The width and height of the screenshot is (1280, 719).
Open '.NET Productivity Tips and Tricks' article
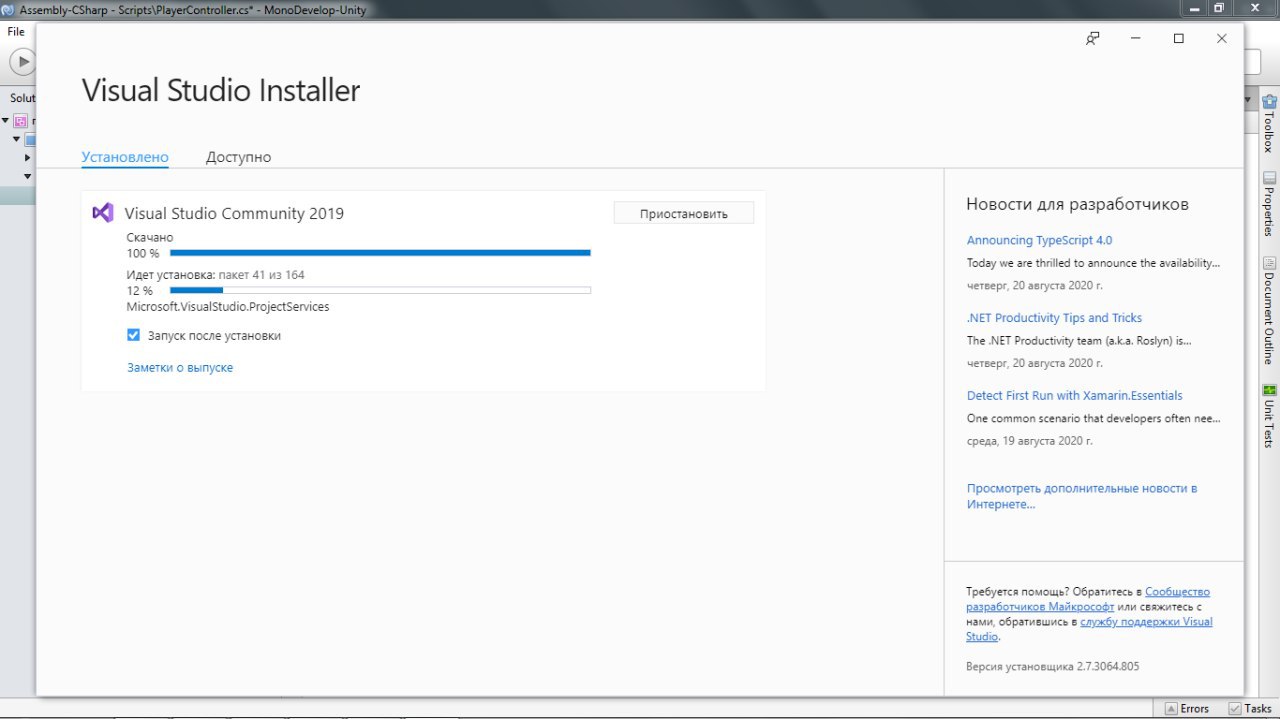point(1054,317)
